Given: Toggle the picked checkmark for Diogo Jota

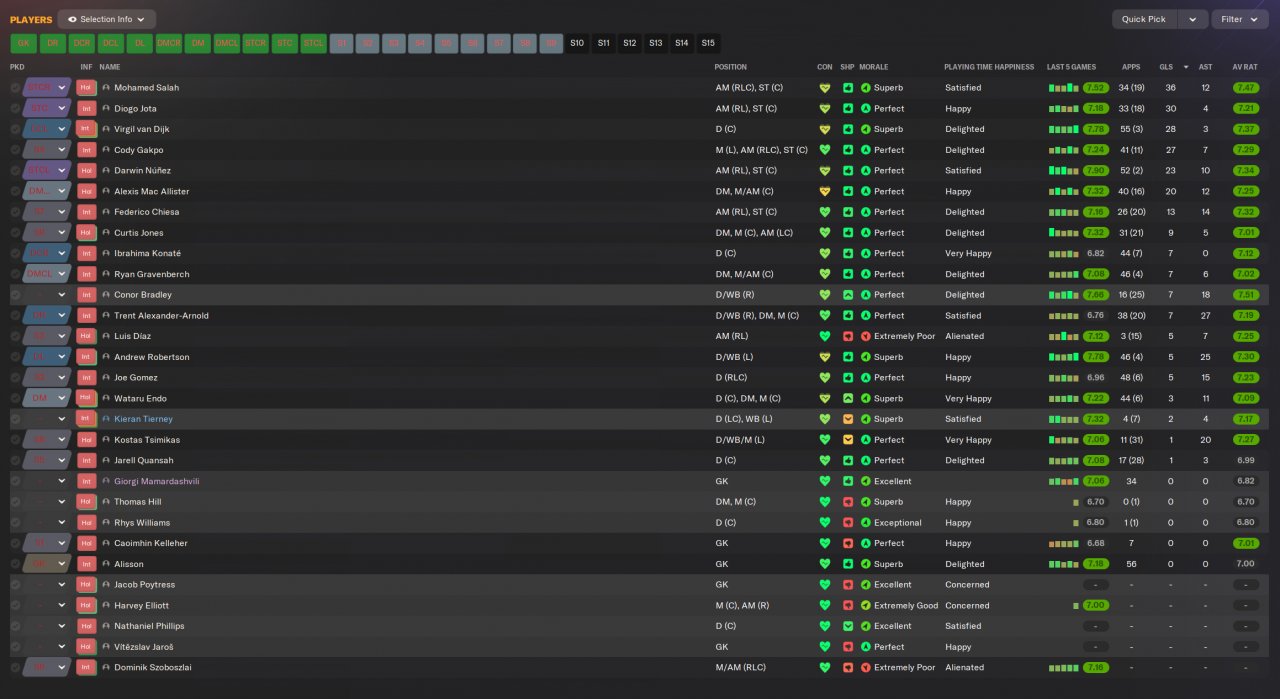Looking at the screenshot, I should [15, 108].
